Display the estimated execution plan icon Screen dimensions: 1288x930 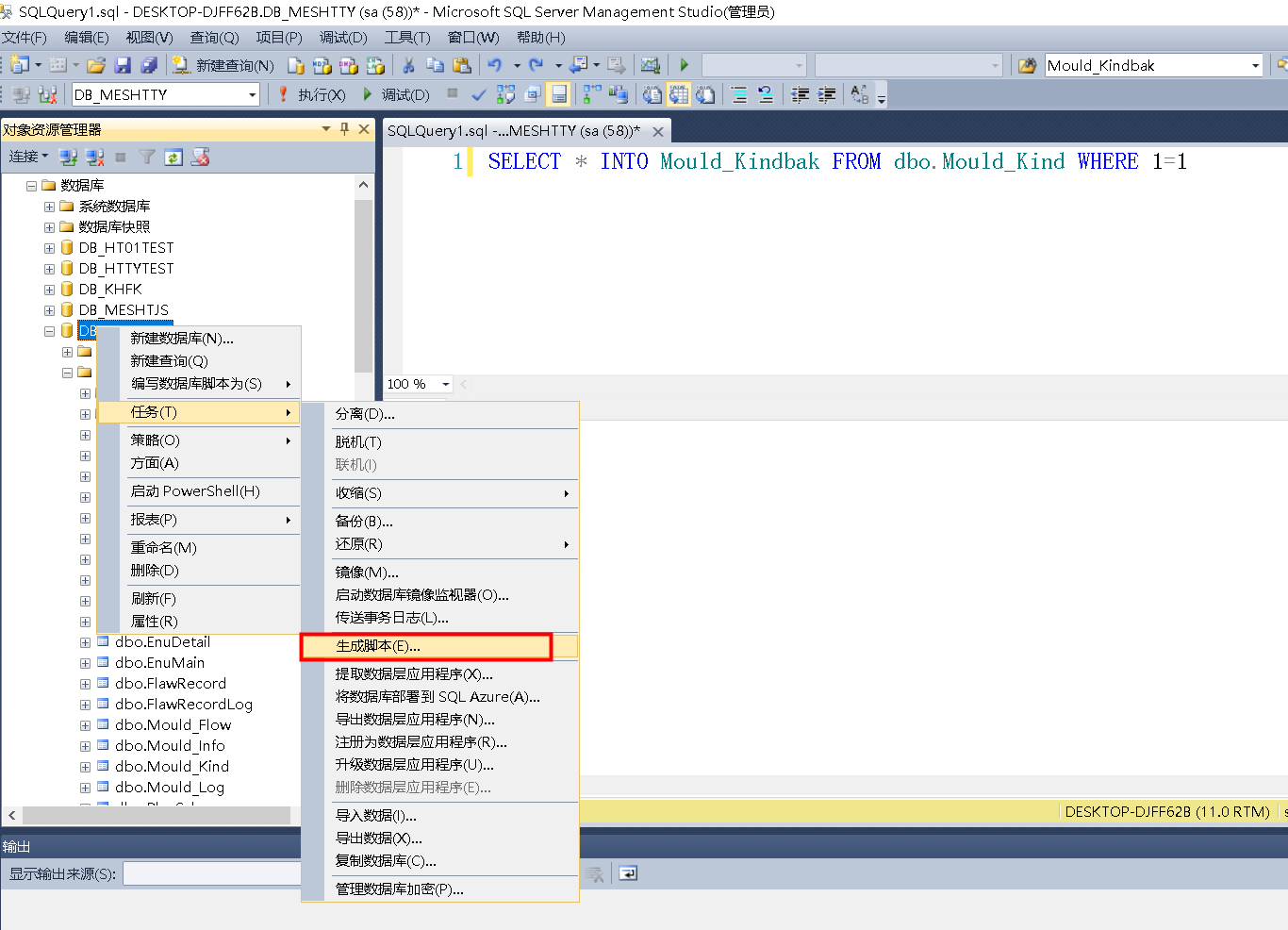506,94
